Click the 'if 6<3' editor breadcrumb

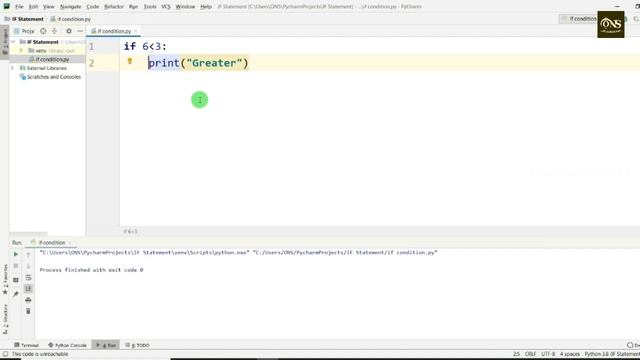(130, 231)
